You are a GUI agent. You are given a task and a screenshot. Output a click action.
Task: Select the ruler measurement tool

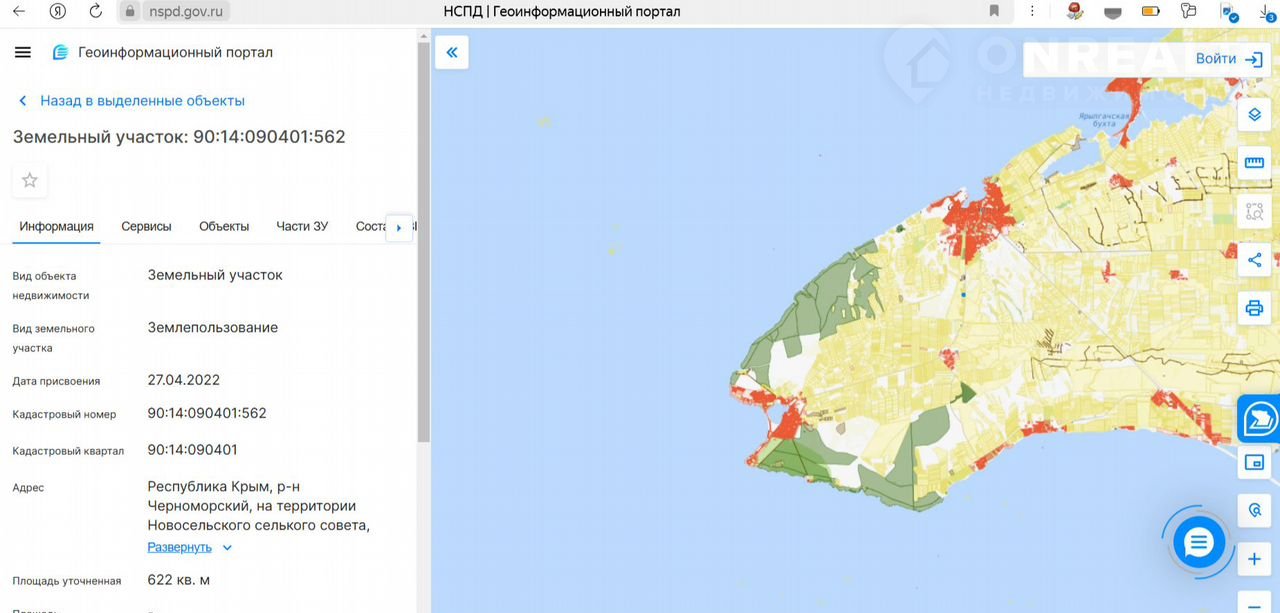[x=1254, y=162]
